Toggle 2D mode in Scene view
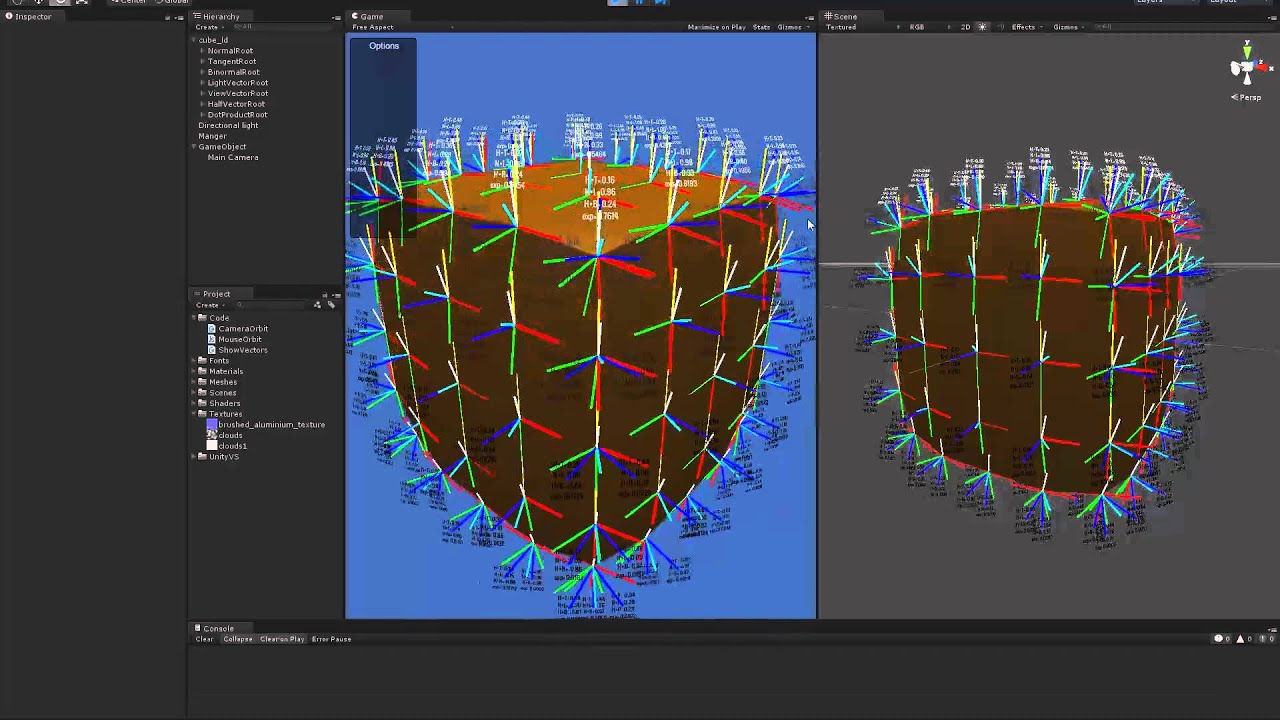 965,27
